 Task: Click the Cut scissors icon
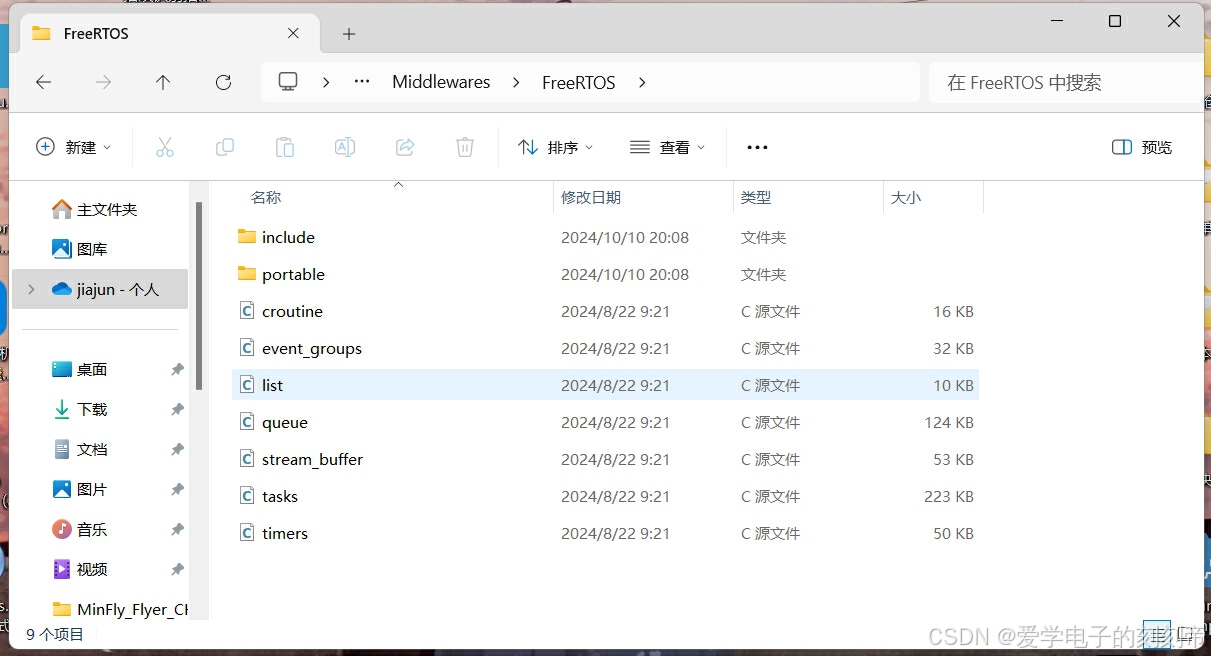coord(165,147)
